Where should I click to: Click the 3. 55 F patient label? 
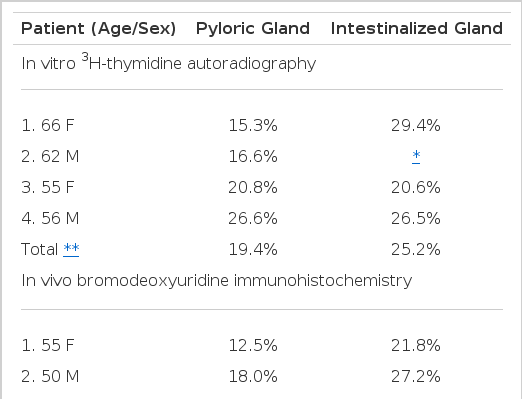click(x=48, y=187)
